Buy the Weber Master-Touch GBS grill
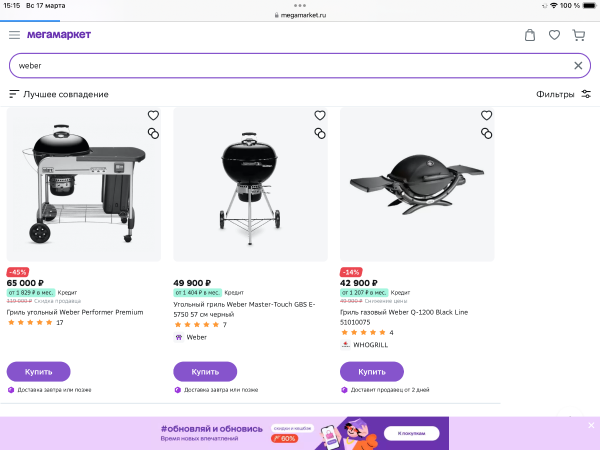 205,371
